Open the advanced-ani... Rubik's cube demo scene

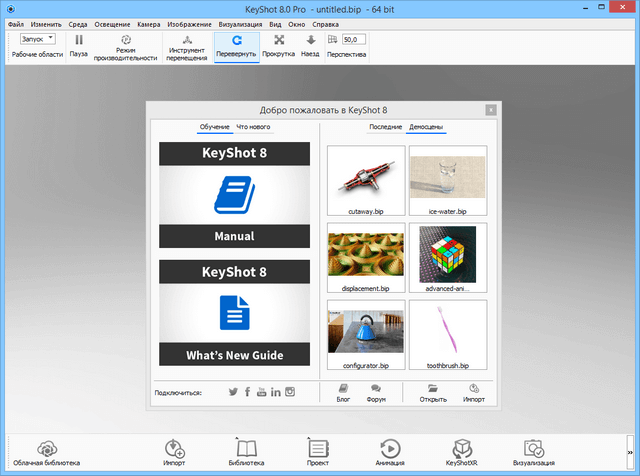(448, 256)
